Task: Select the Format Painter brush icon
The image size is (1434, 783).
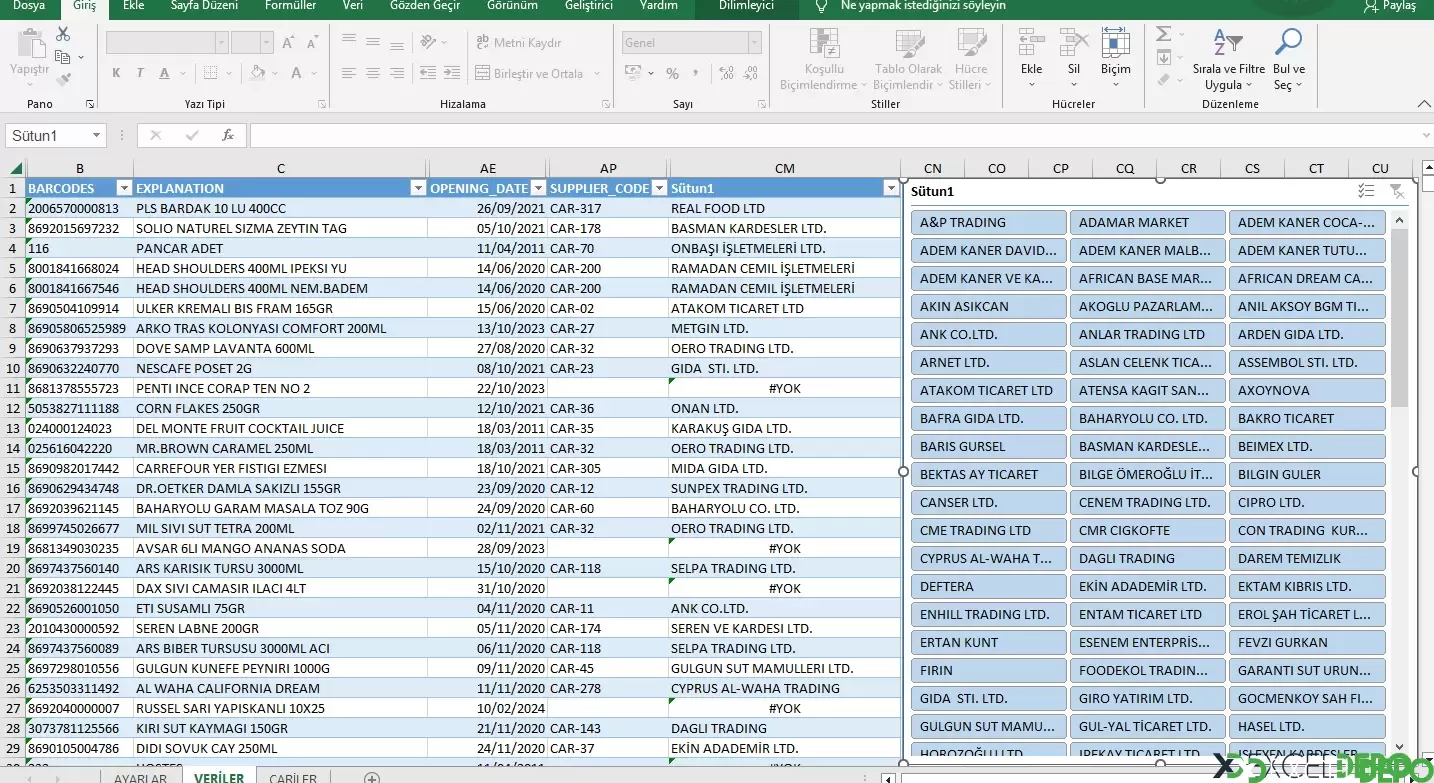Action: (x=63, y=79)
